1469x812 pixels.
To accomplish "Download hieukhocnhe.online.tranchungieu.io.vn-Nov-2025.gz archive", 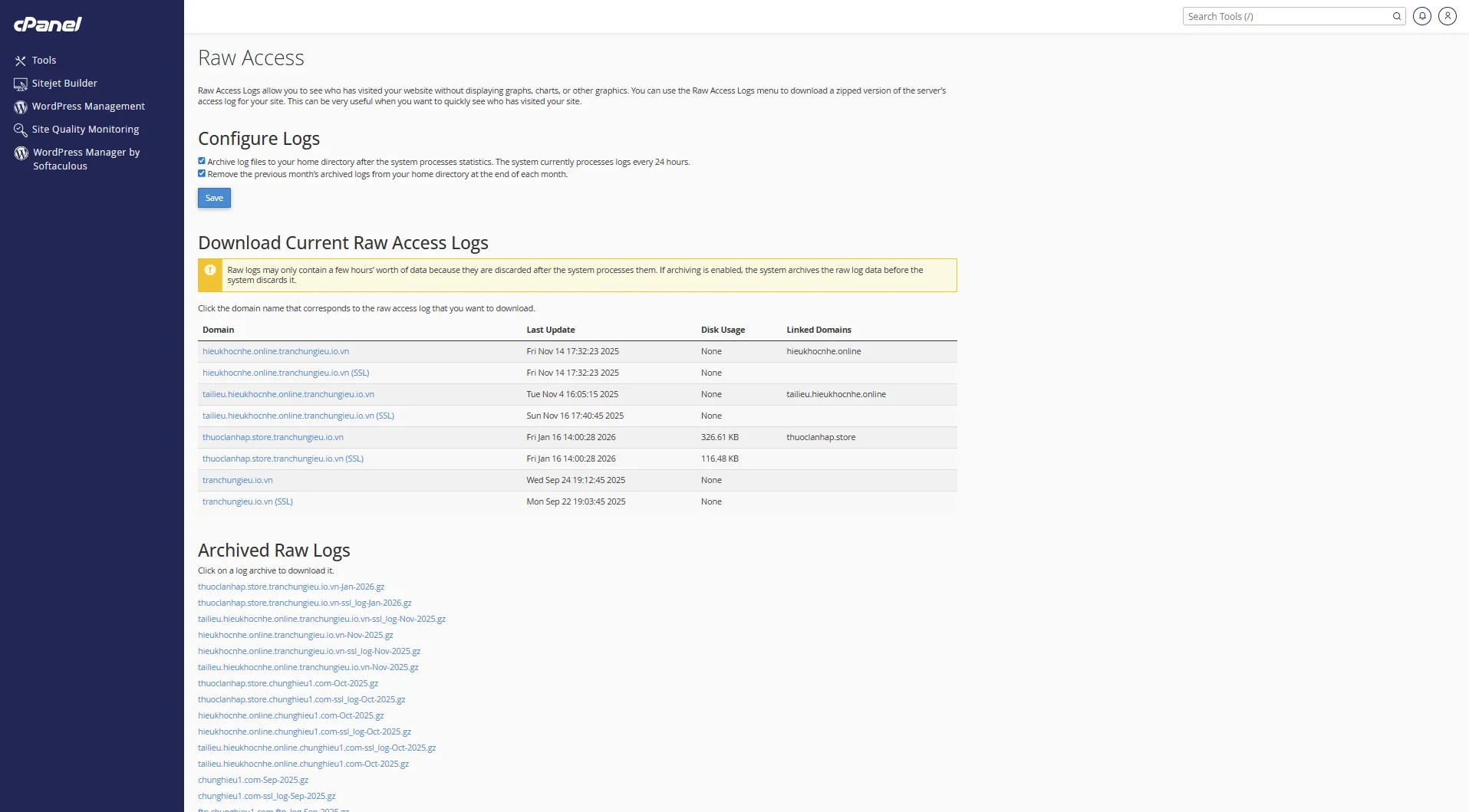I will [x=295, y=635].
